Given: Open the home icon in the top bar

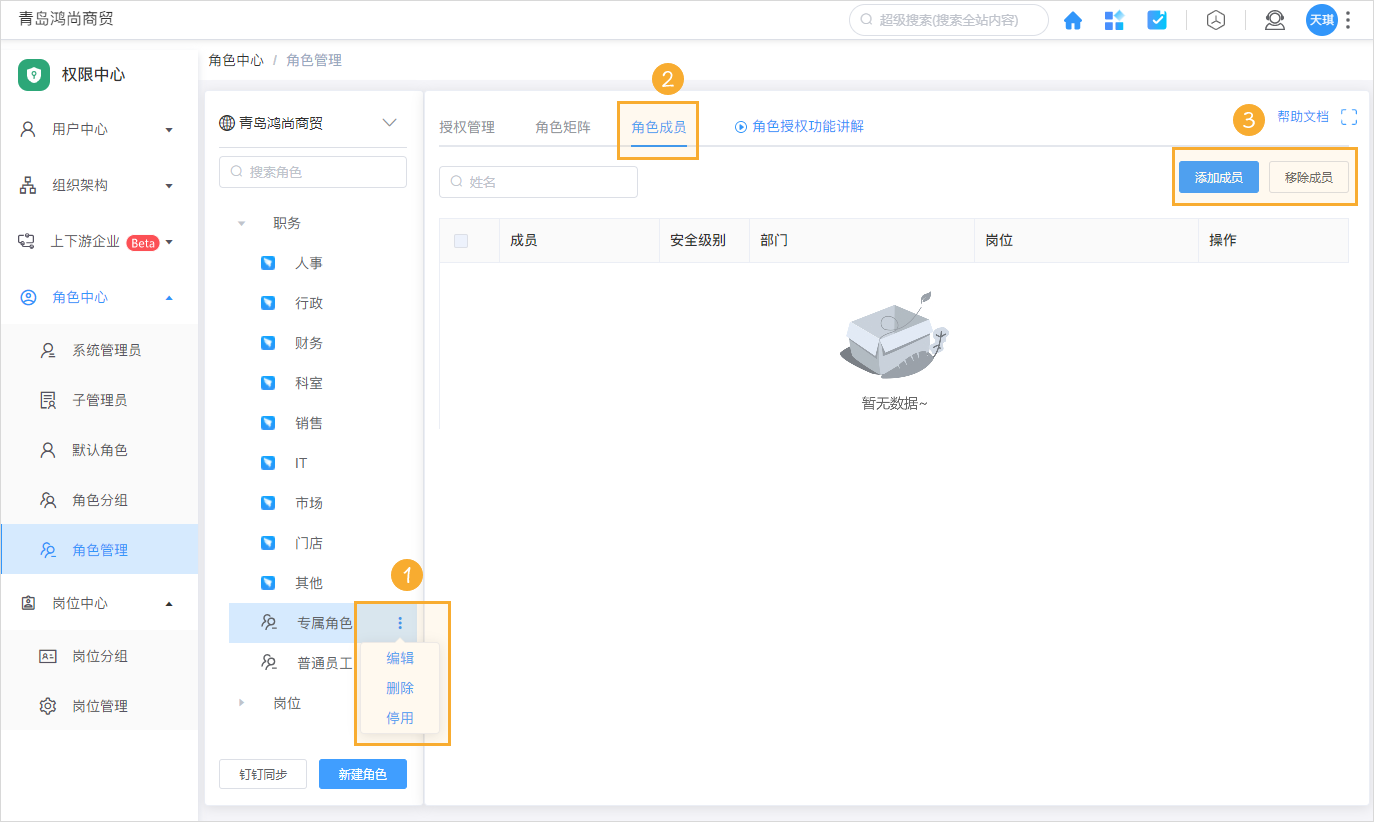Looking at the screenshot, I should [x=1072, y=20].
